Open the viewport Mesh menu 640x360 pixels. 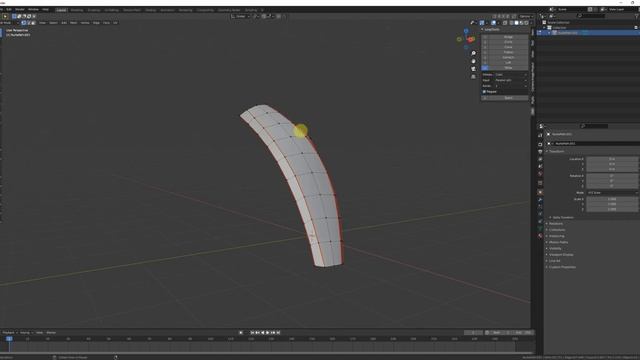[73, 23]
